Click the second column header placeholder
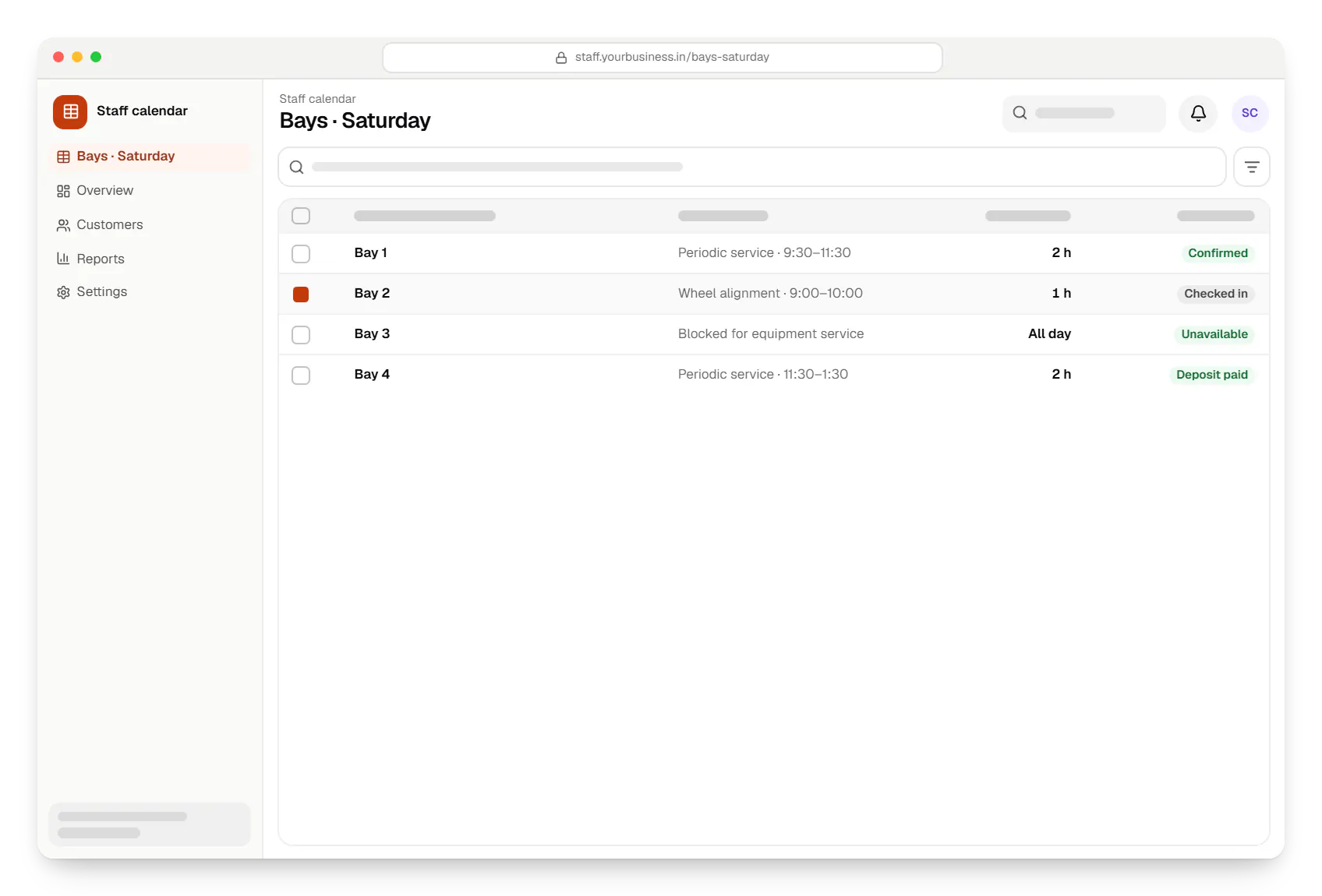The width and height of the screenshot is (1322, 896). (x=723, y=216)
